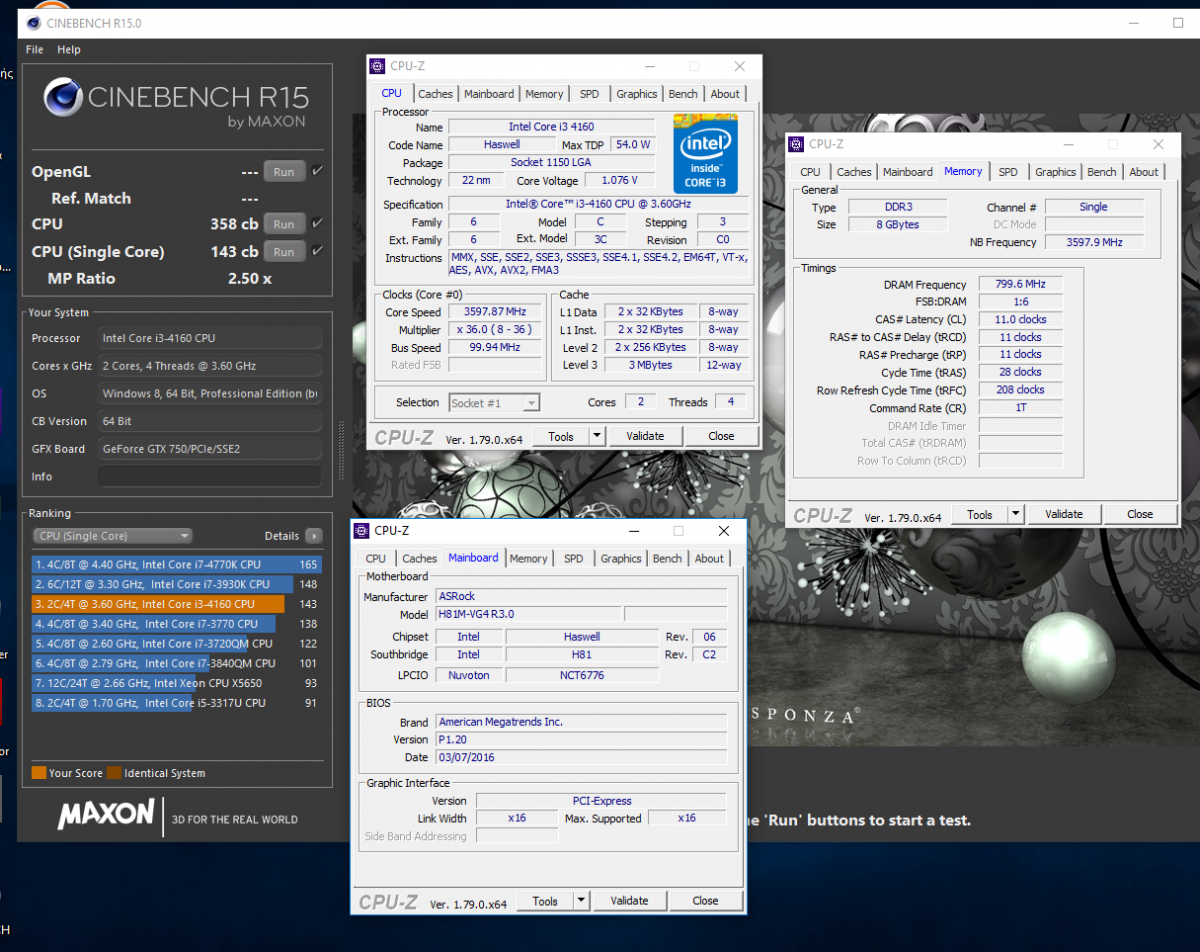This screenshot has width=1200, height=952.
Task: Toggle the CPU (Single Core) test checkbox
Action: (x=317, y=251)
